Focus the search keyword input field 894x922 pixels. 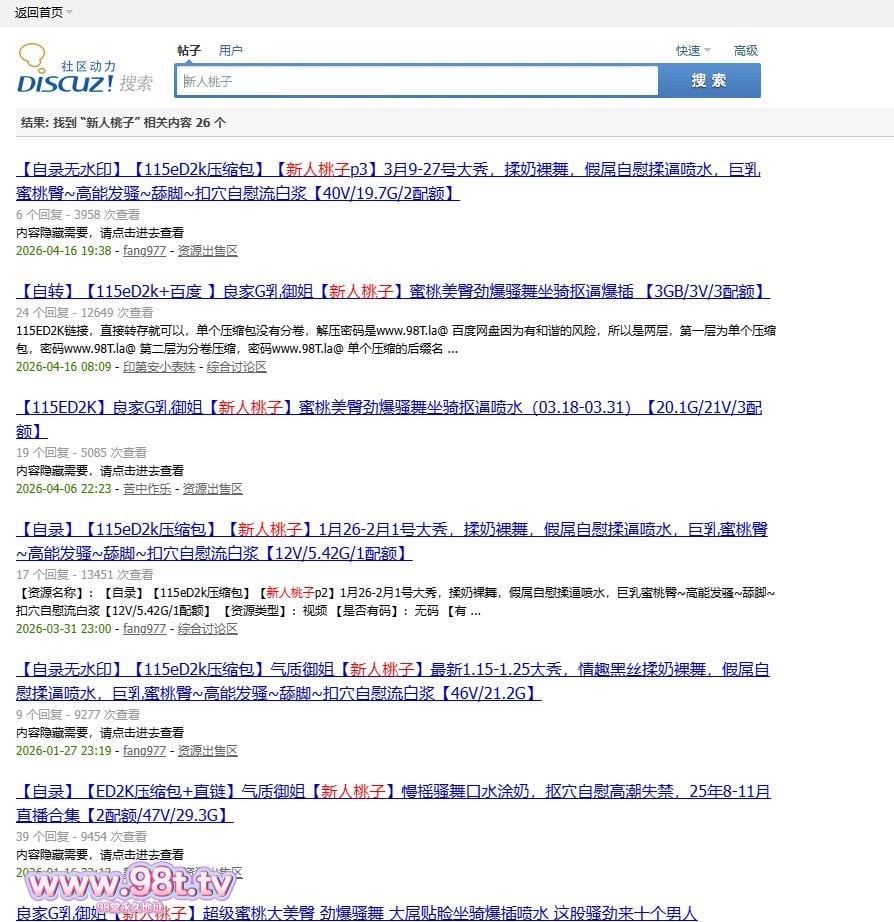click(416, 81)
